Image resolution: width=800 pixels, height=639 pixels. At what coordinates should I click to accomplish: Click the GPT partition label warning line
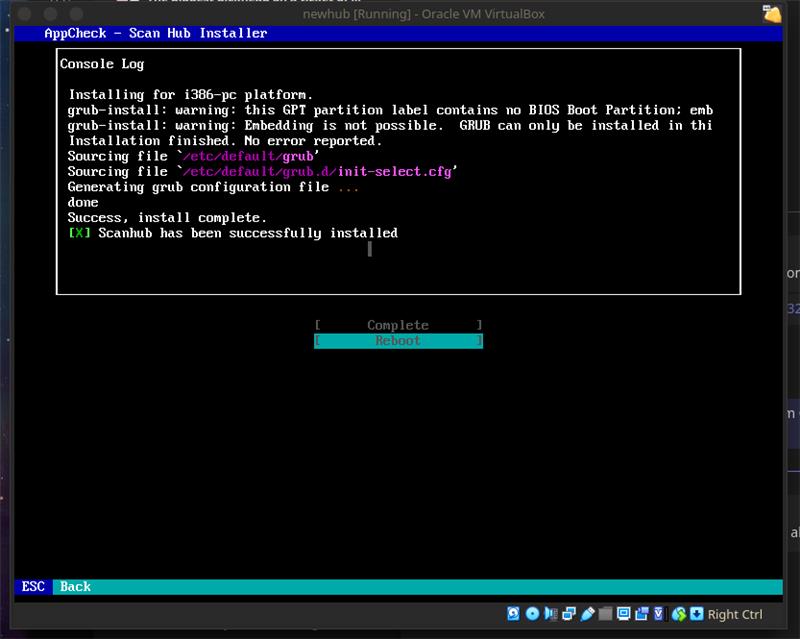(390, 110)
